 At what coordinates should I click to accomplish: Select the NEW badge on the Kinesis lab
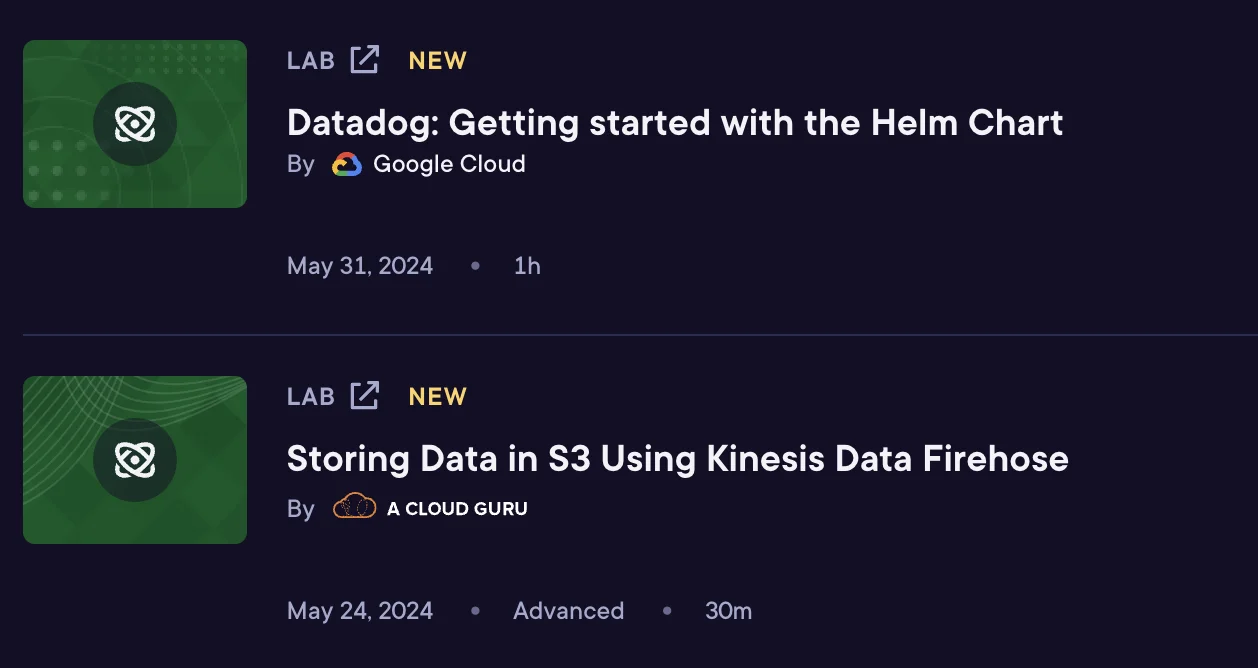436,396
